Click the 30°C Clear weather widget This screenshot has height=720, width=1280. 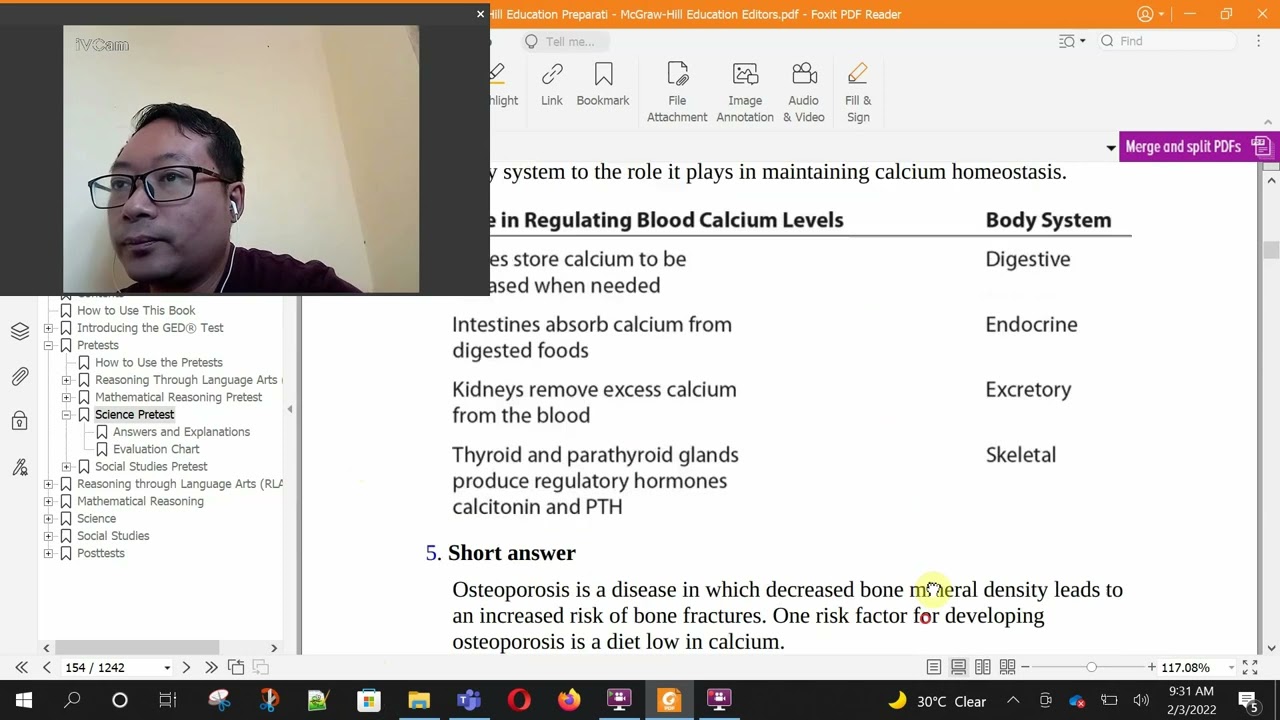tap(937, 701)
